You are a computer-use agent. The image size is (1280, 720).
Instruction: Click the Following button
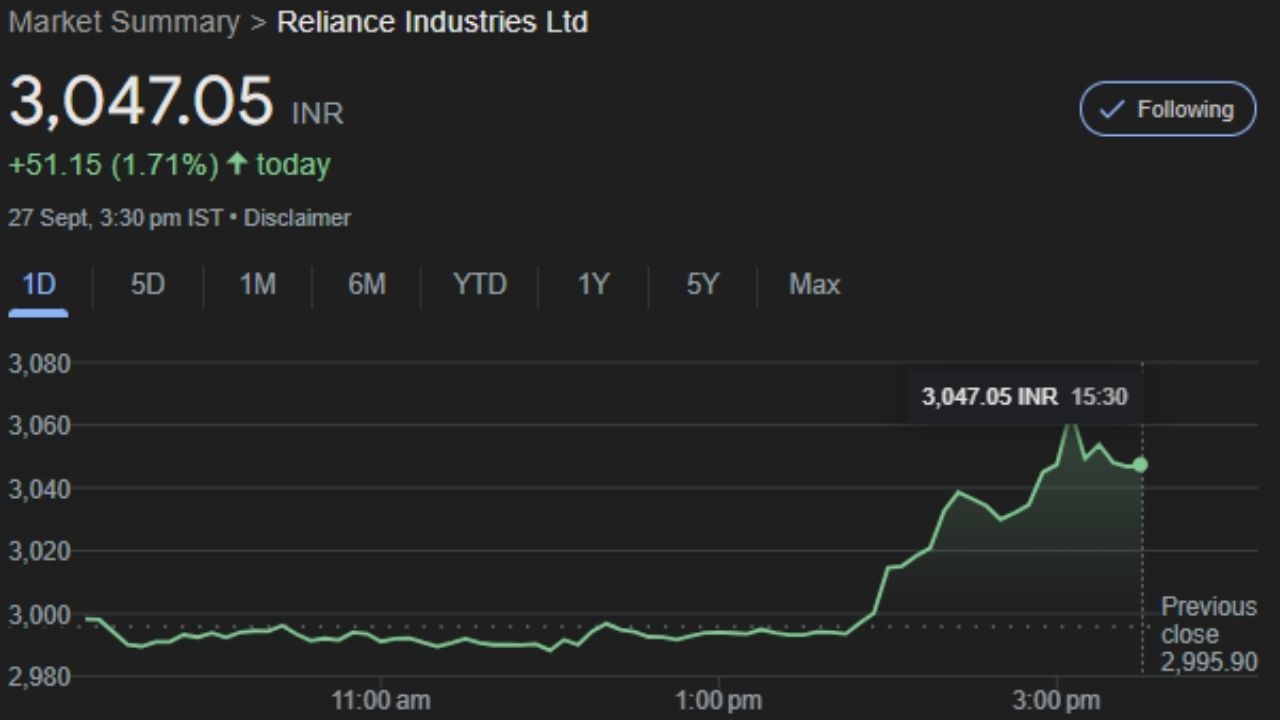1167,109
